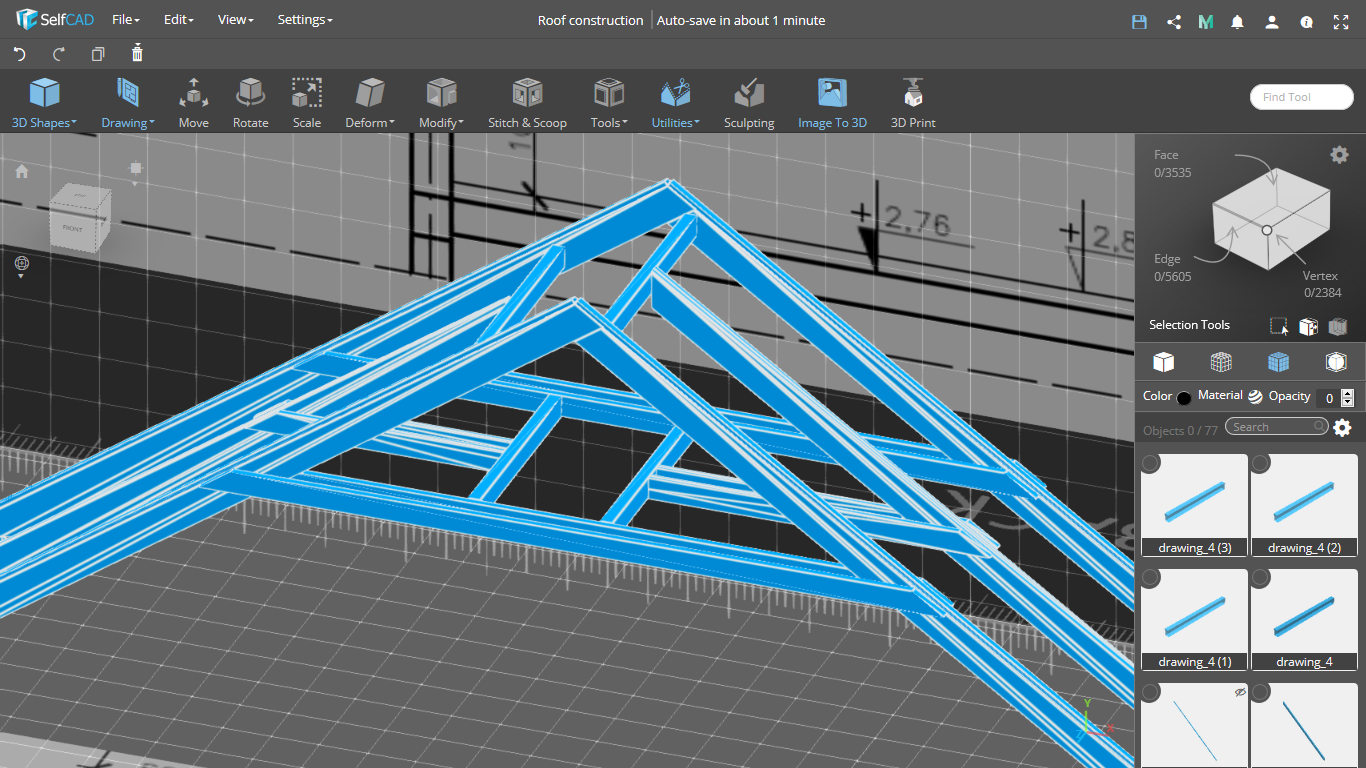1366x768 pixels.
Task: Click the Objects 0 / 77 counter
Action: pyautogui.click(x=1181, y=430)
